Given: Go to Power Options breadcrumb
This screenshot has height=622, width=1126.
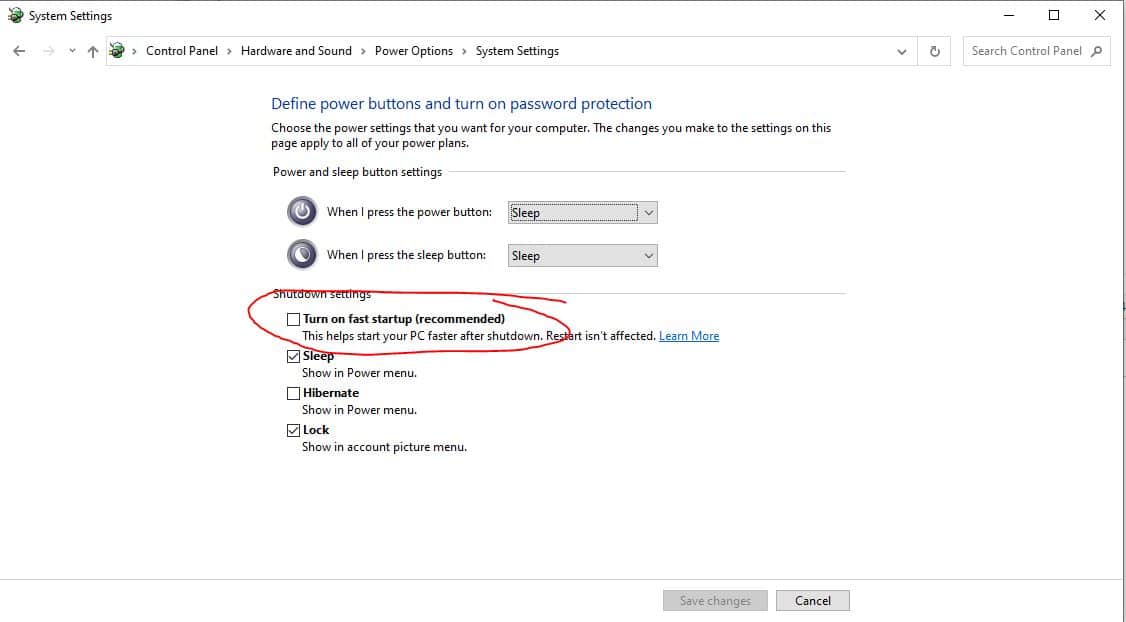Looking at the screenshot, I should 414,51.
